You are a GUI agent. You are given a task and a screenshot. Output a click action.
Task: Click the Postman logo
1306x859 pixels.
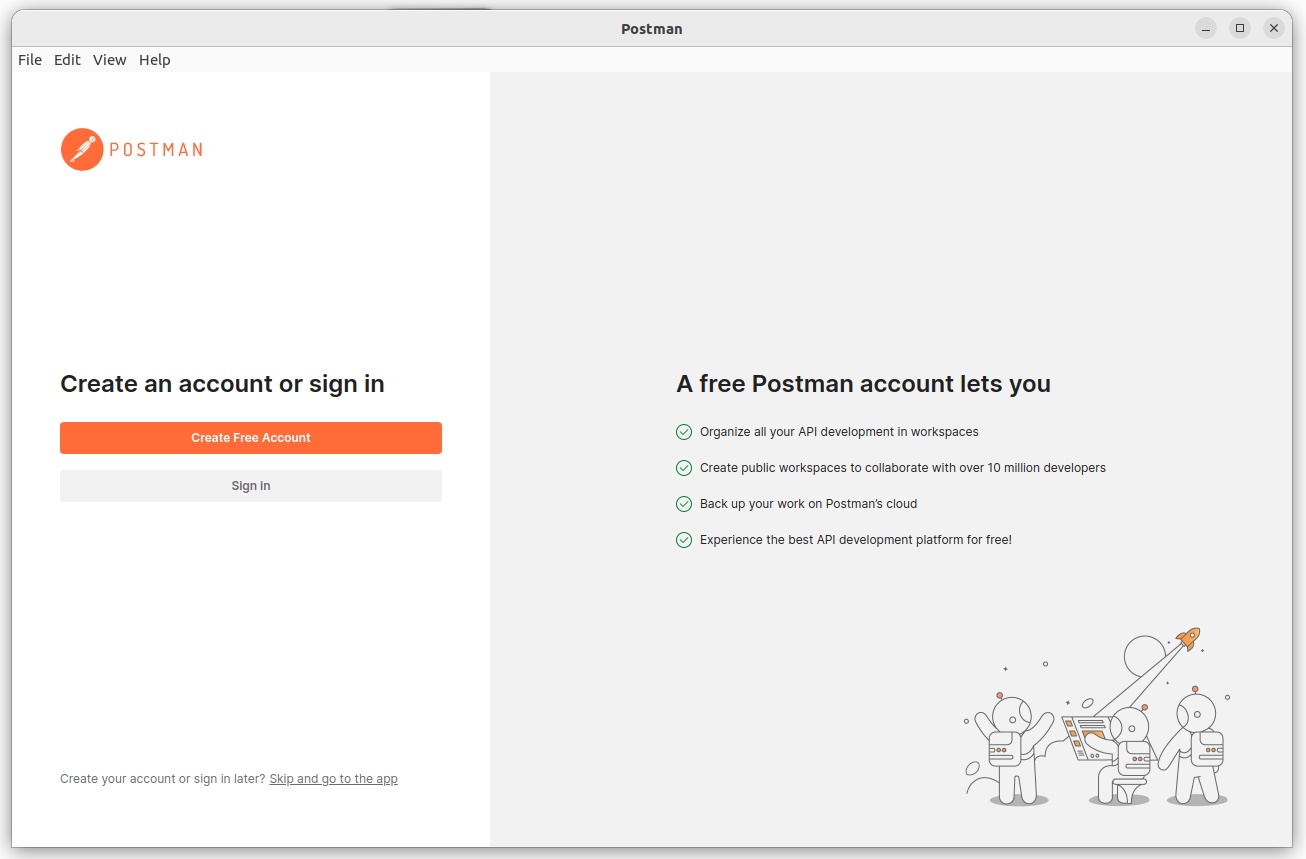(x=131, y=150)
